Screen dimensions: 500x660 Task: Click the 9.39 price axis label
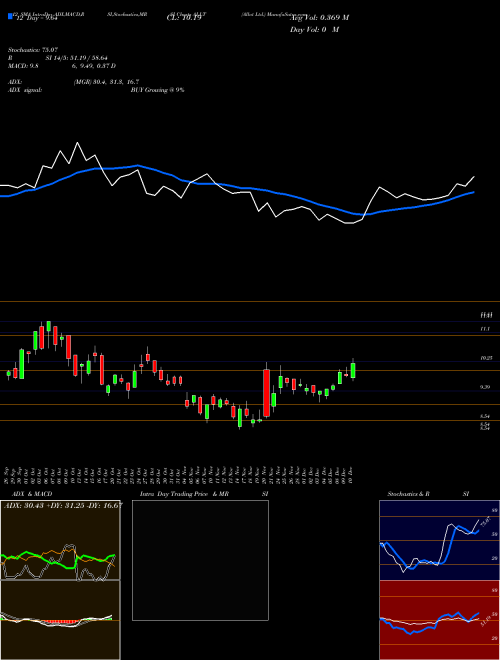click(x=485, y=387)
